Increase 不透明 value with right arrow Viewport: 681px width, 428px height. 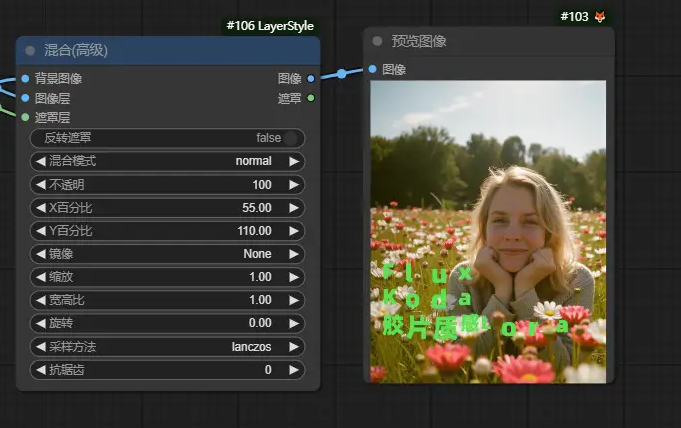(294, 185)
